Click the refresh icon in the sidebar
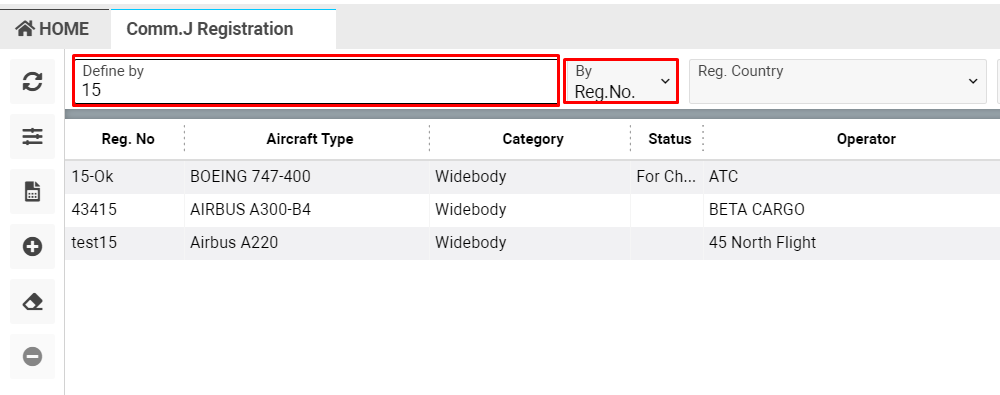Viewport: 1000px width, 395px height. tap(33, 82)
